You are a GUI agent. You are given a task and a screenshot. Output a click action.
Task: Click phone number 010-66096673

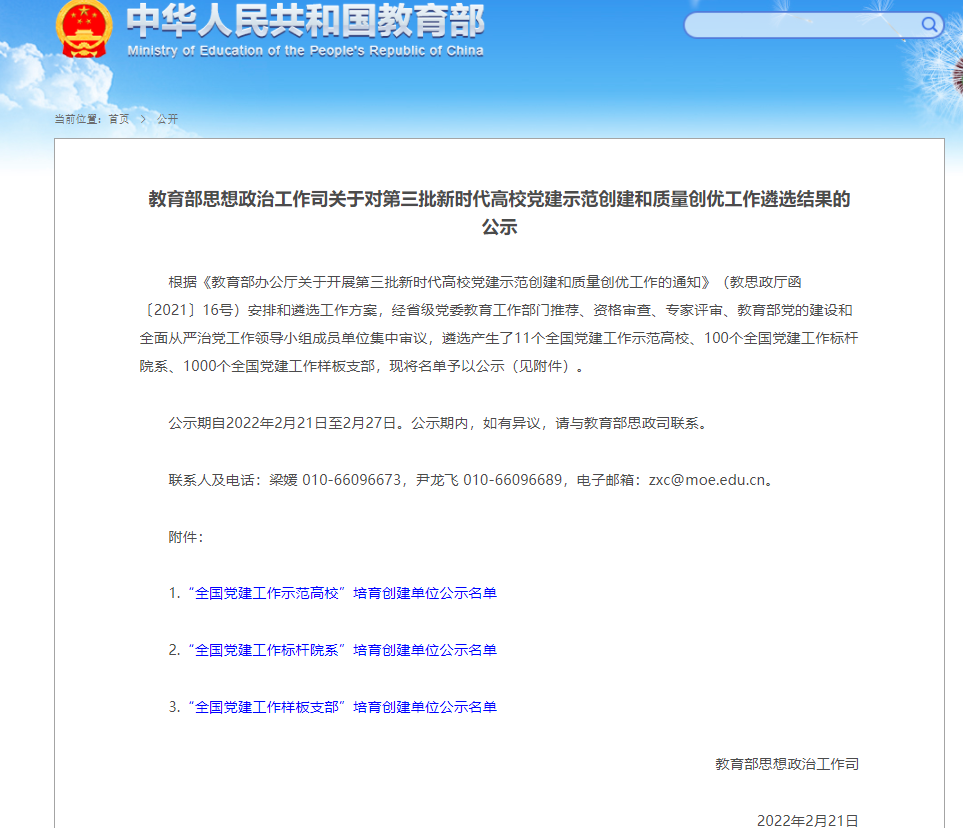click(351, 480)
